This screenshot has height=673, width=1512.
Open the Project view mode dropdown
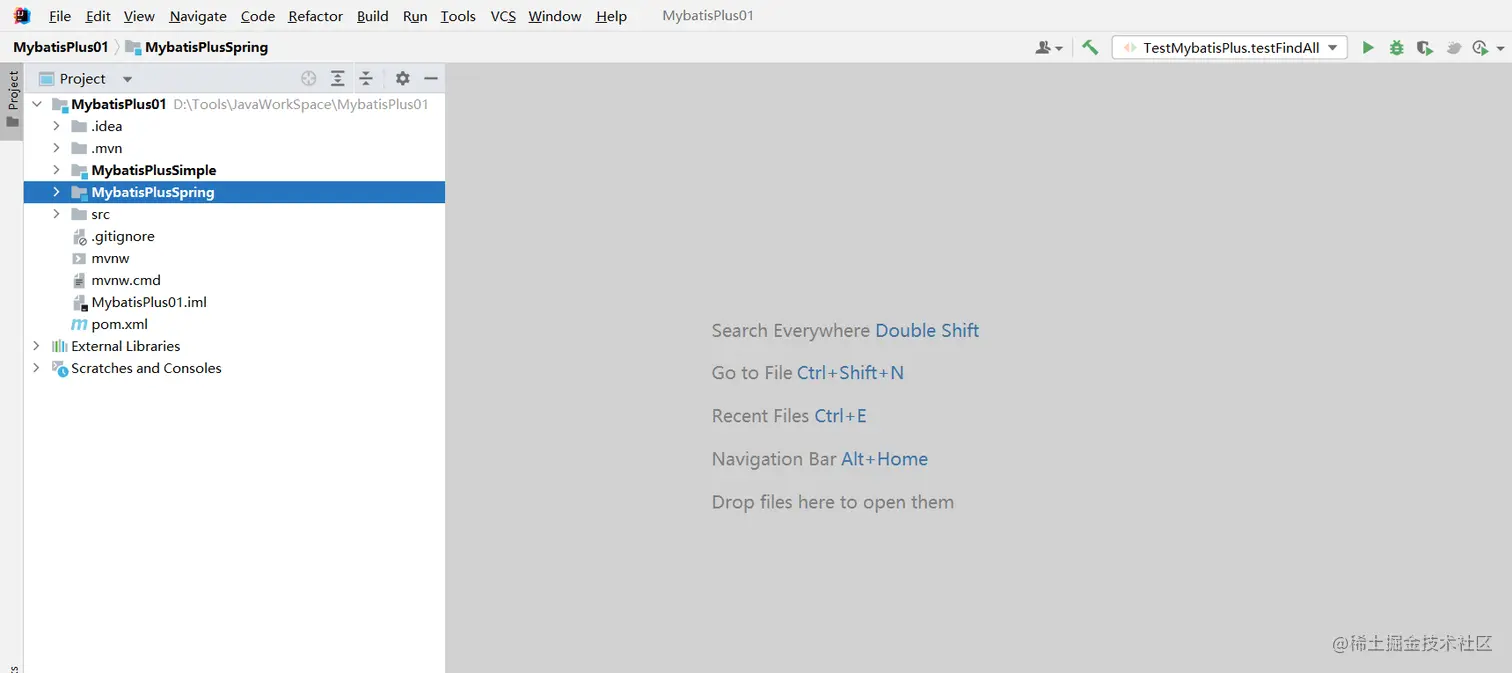[127, 79]
